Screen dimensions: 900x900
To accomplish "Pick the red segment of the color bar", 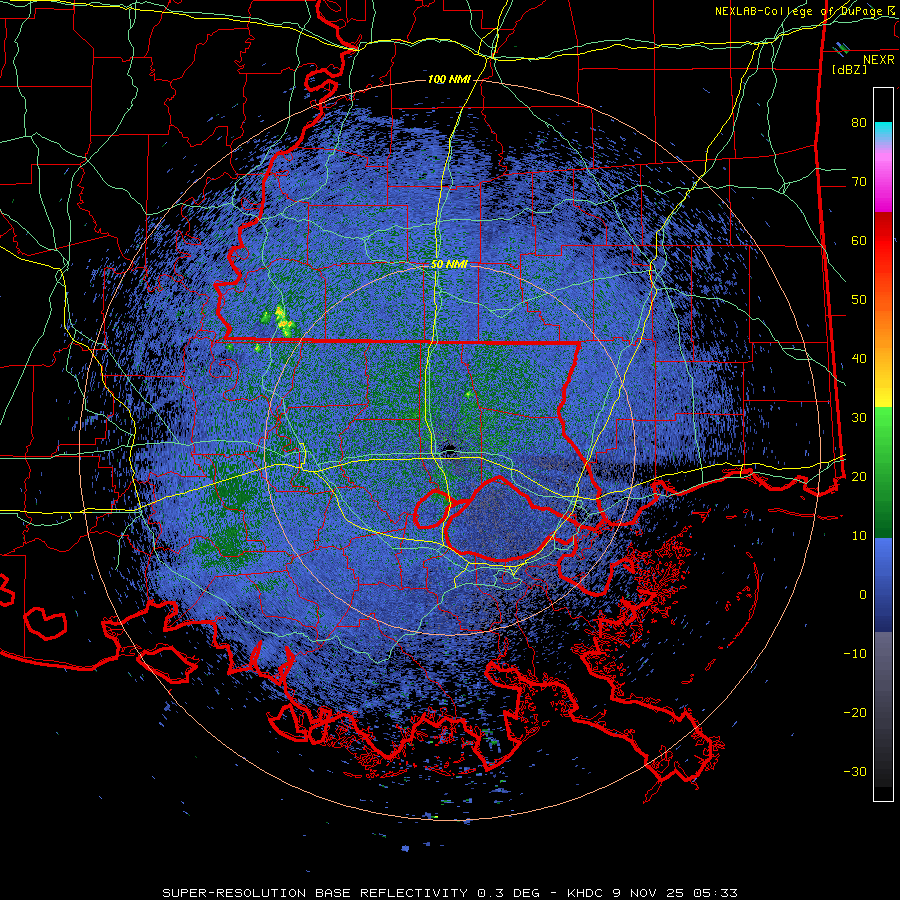I will point(883,242).
